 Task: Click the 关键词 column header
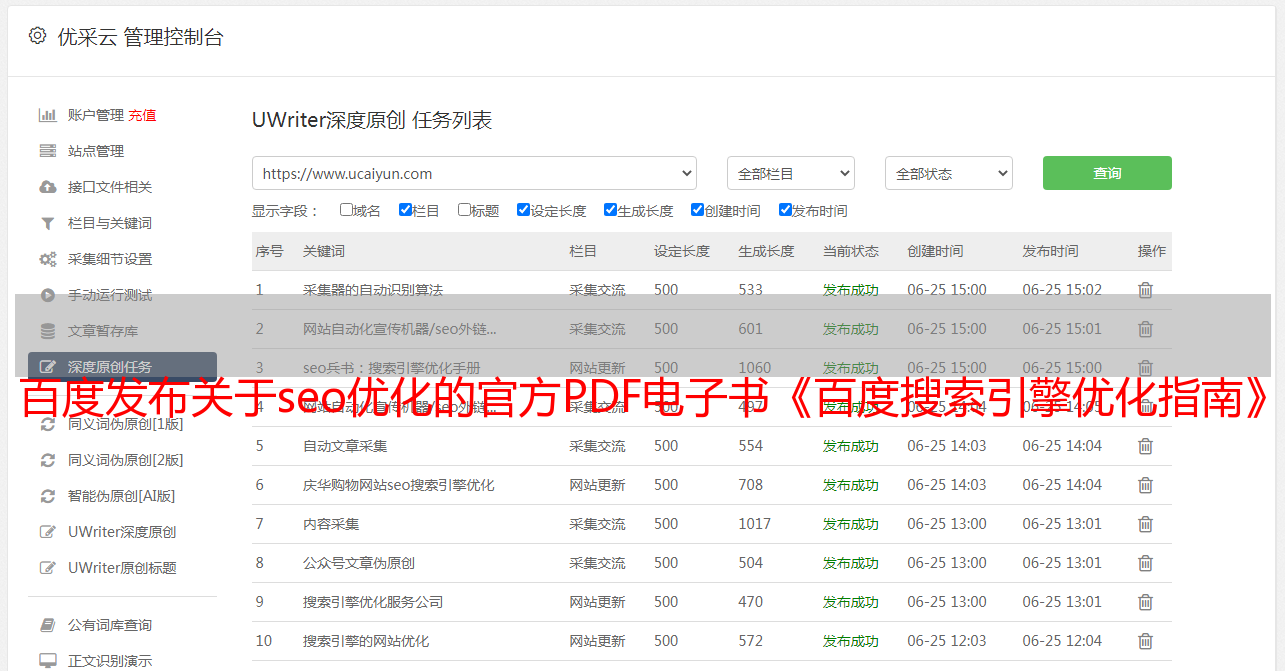tap(324, 251)
